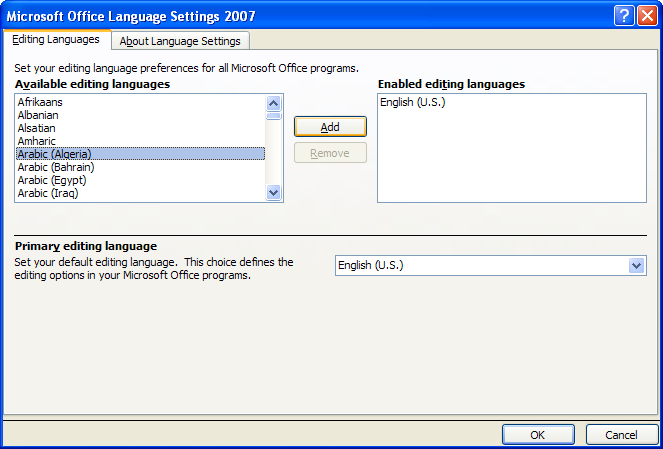663x449 pixels.
Task: Choose Arabic (Egypt) from the list
Action: 141,180
